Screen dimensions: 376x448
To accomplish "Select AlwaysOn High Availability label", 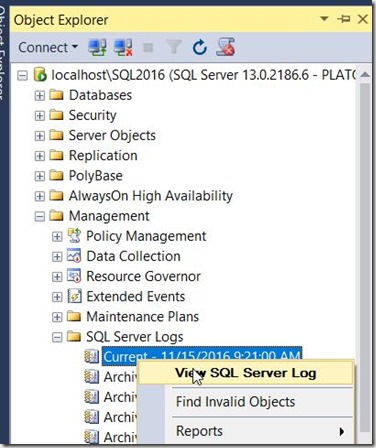I will coord(151,196).
